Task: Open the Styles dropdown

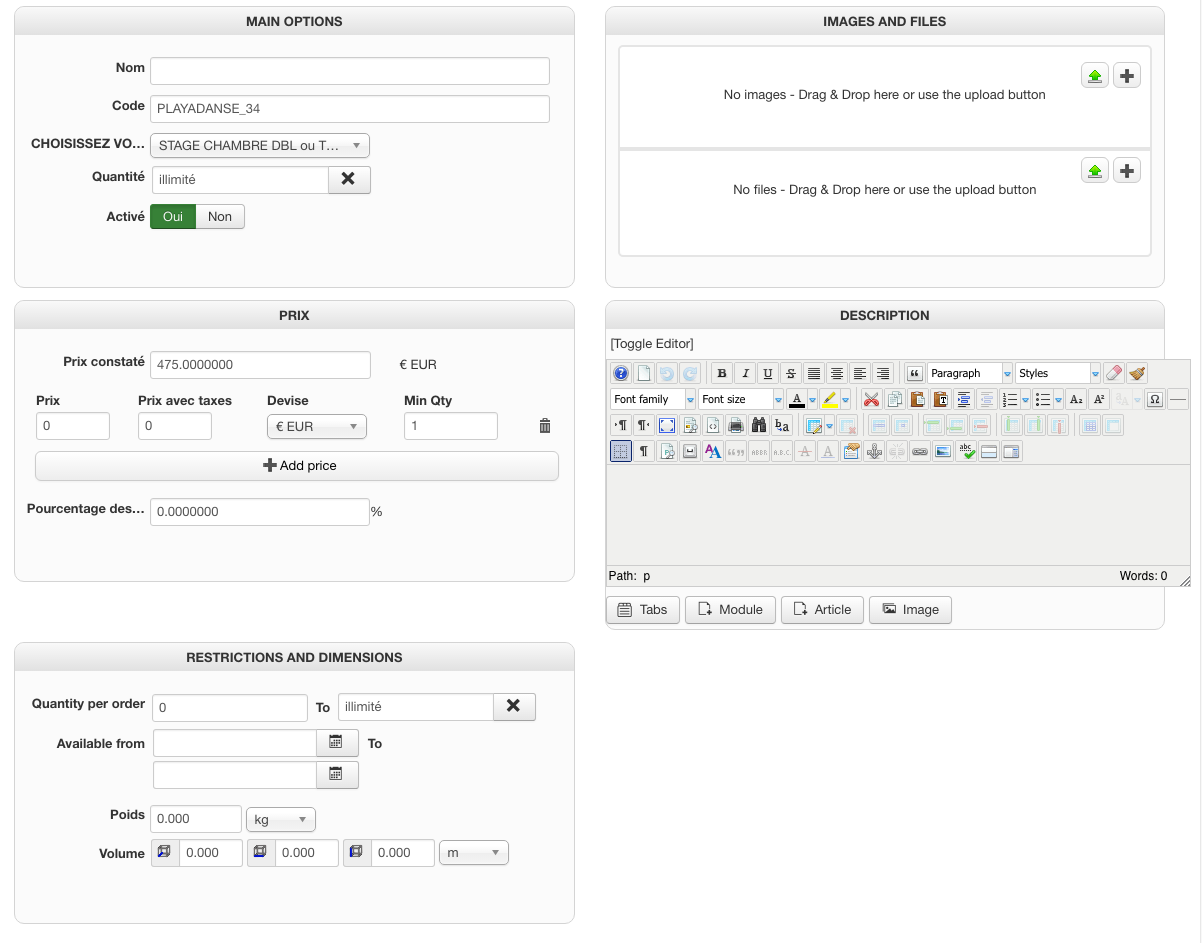Action: coord(1057,373)
